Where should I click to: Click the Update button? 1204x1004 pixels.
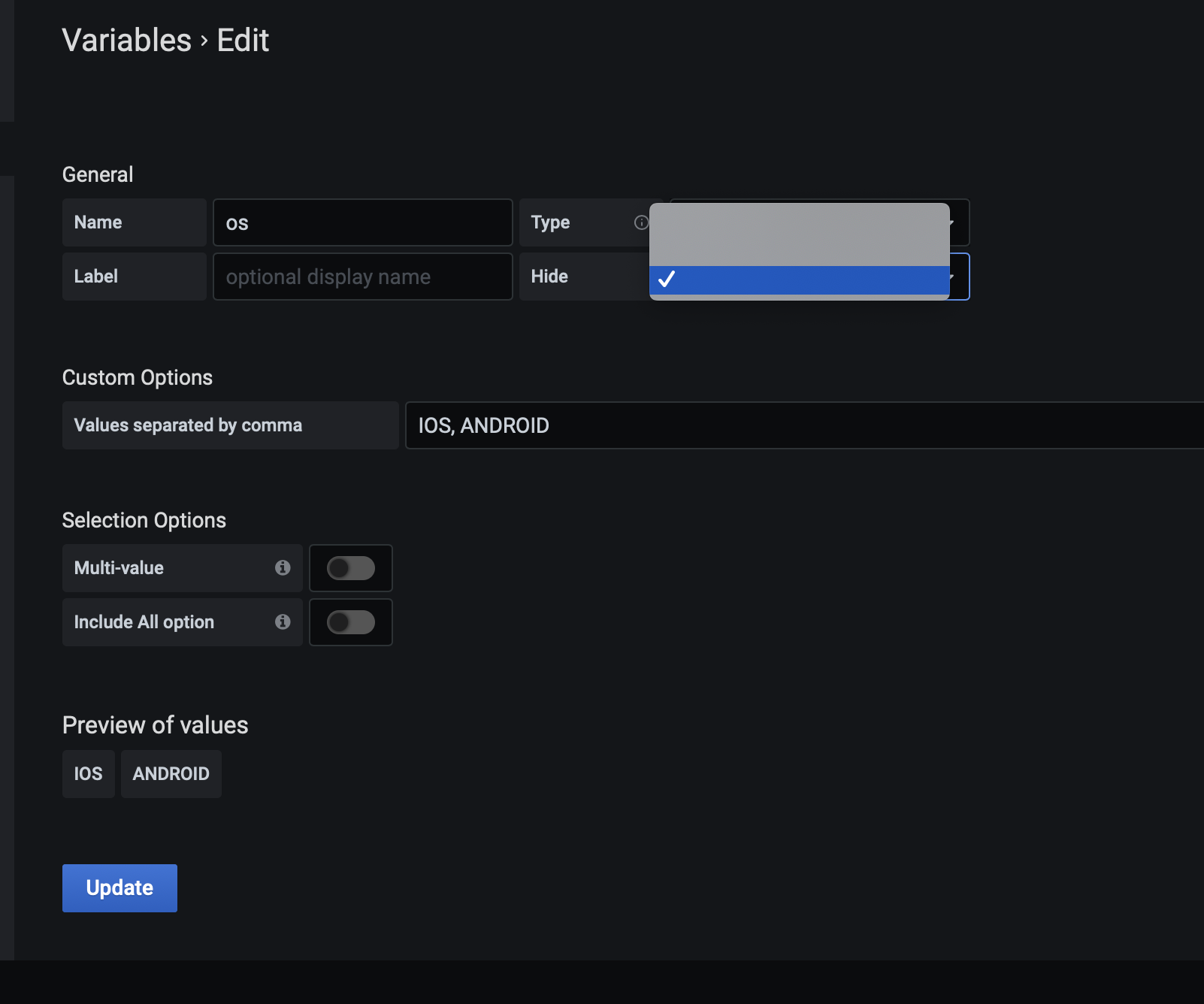(x=119, y=888)
